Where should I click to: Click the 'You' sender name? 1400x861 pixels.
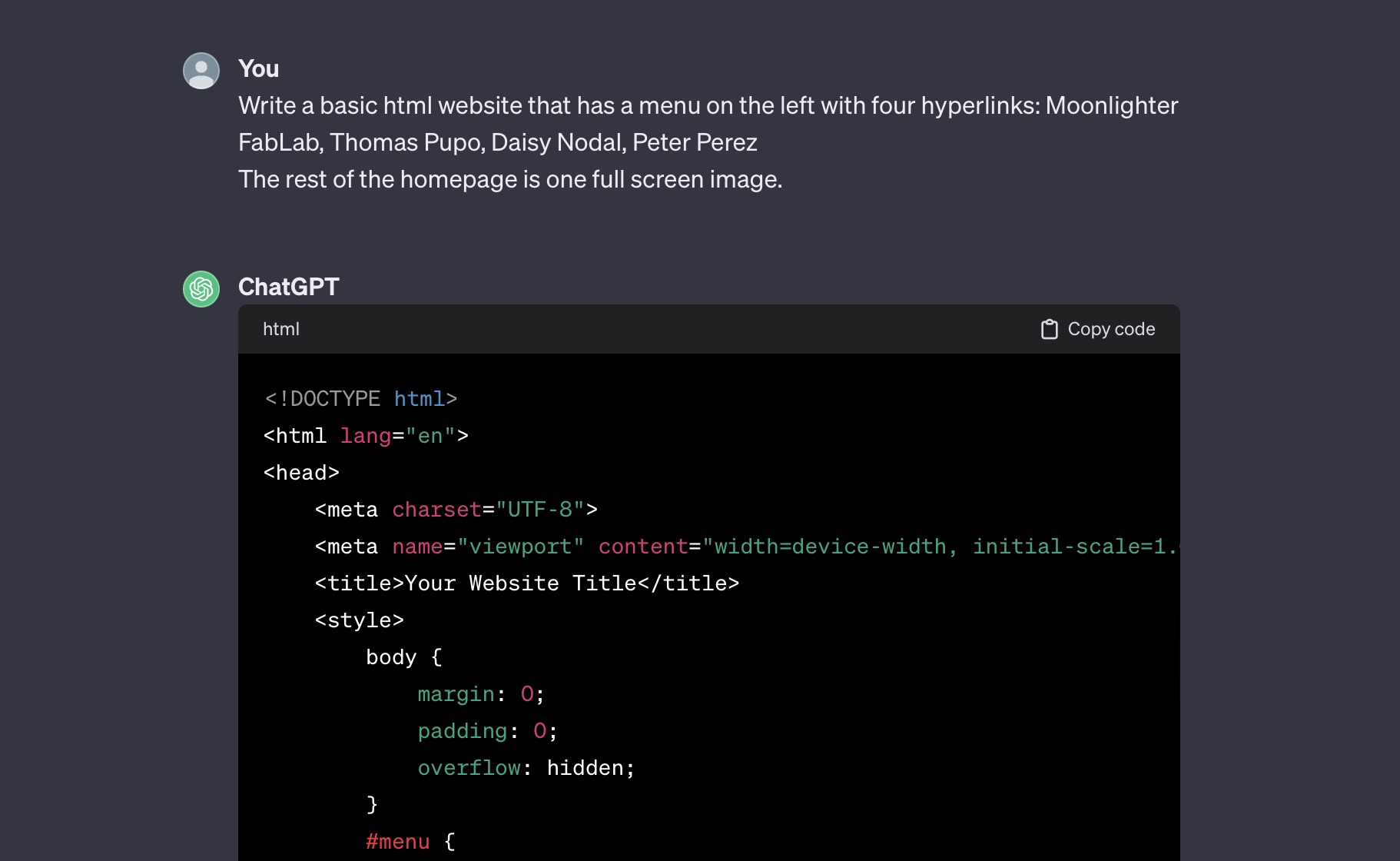(x=258, y=68)
